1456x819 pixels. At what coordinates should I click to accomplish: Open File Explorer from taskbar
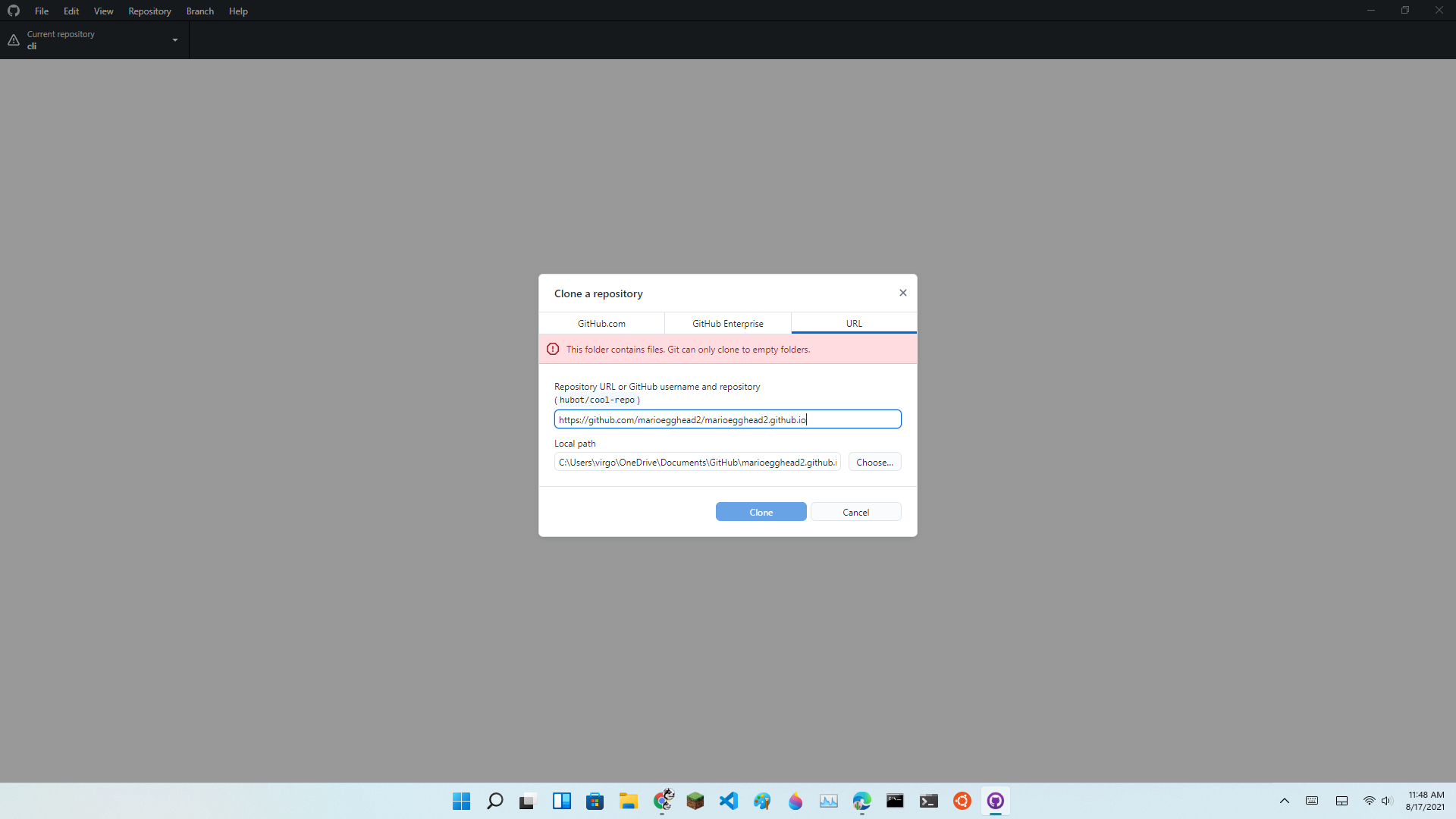(628, 801)
